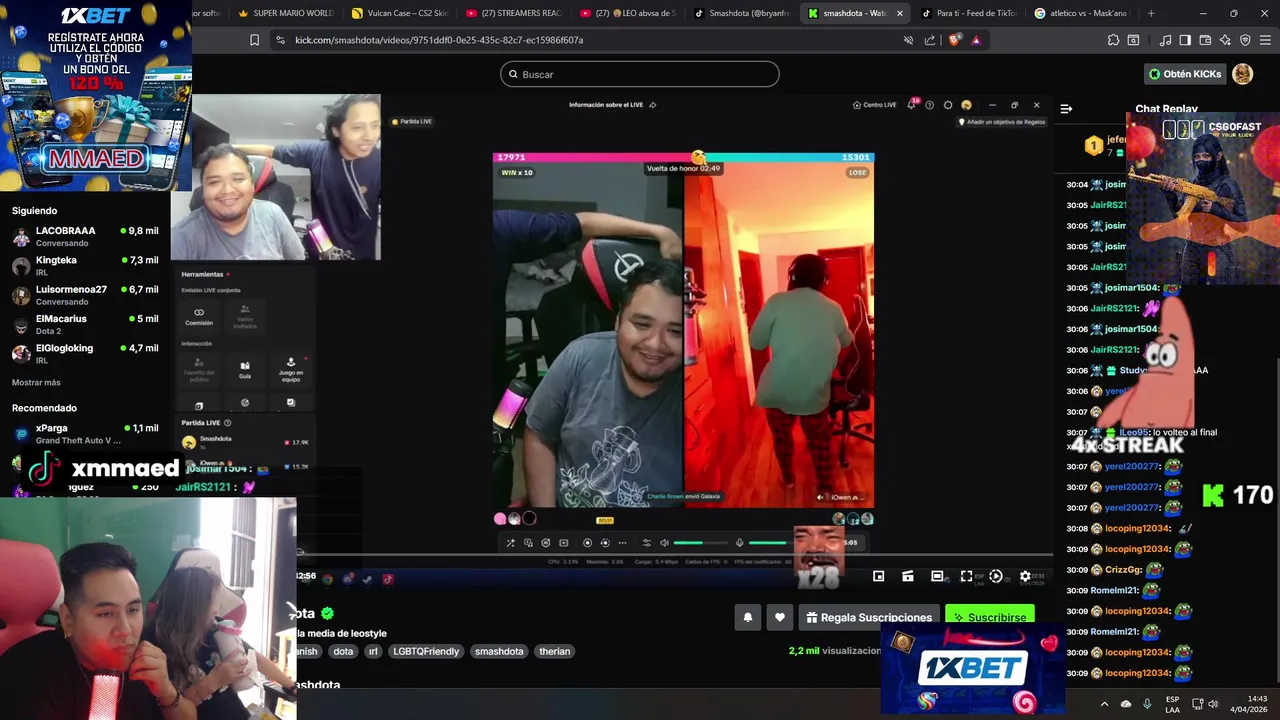Click the cast icon in the Kick player
Screen dimensions: 1280x720
click(x=907, y=576)
